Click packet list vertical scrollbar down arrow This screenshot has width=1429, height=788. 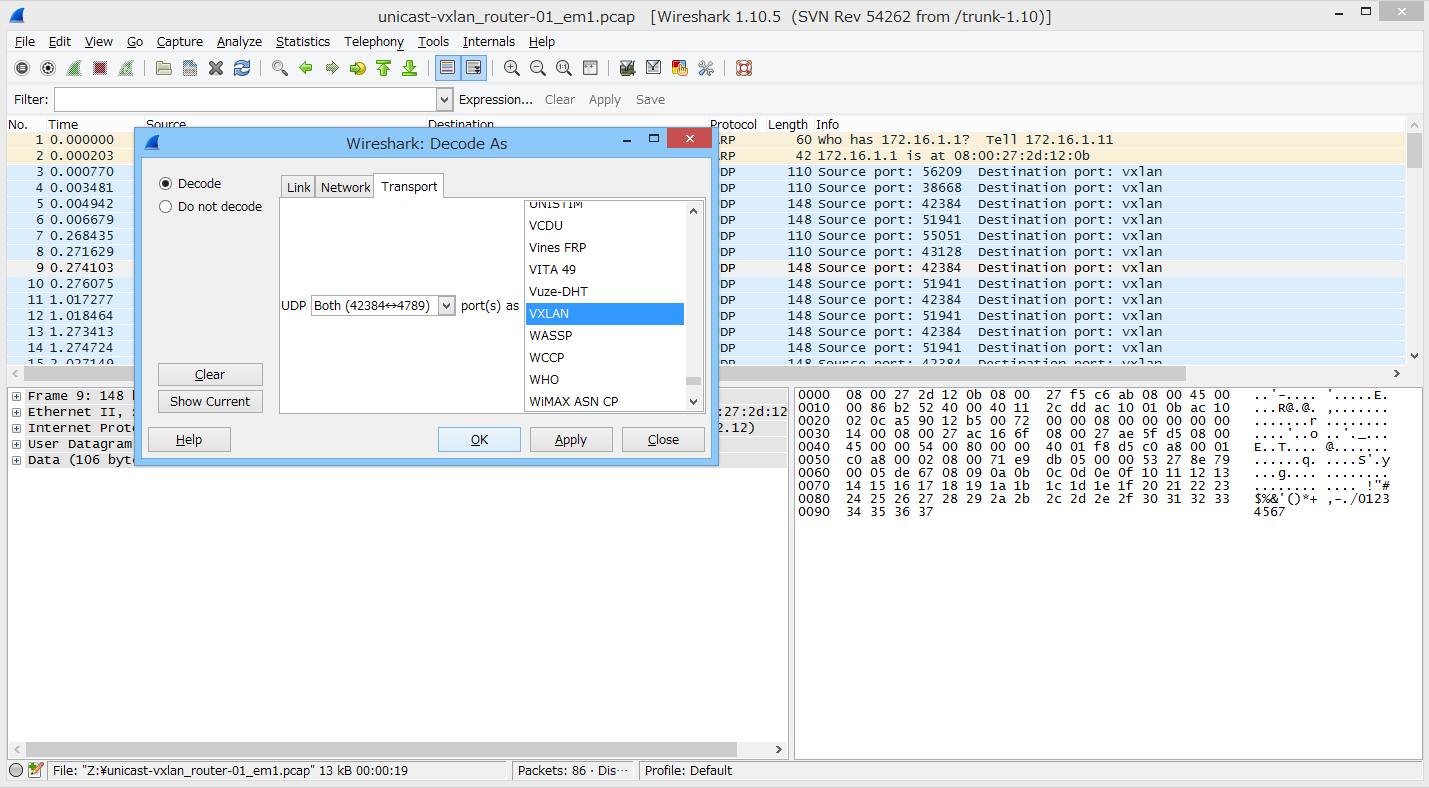pyautogui.click(x=1414, y=355)
